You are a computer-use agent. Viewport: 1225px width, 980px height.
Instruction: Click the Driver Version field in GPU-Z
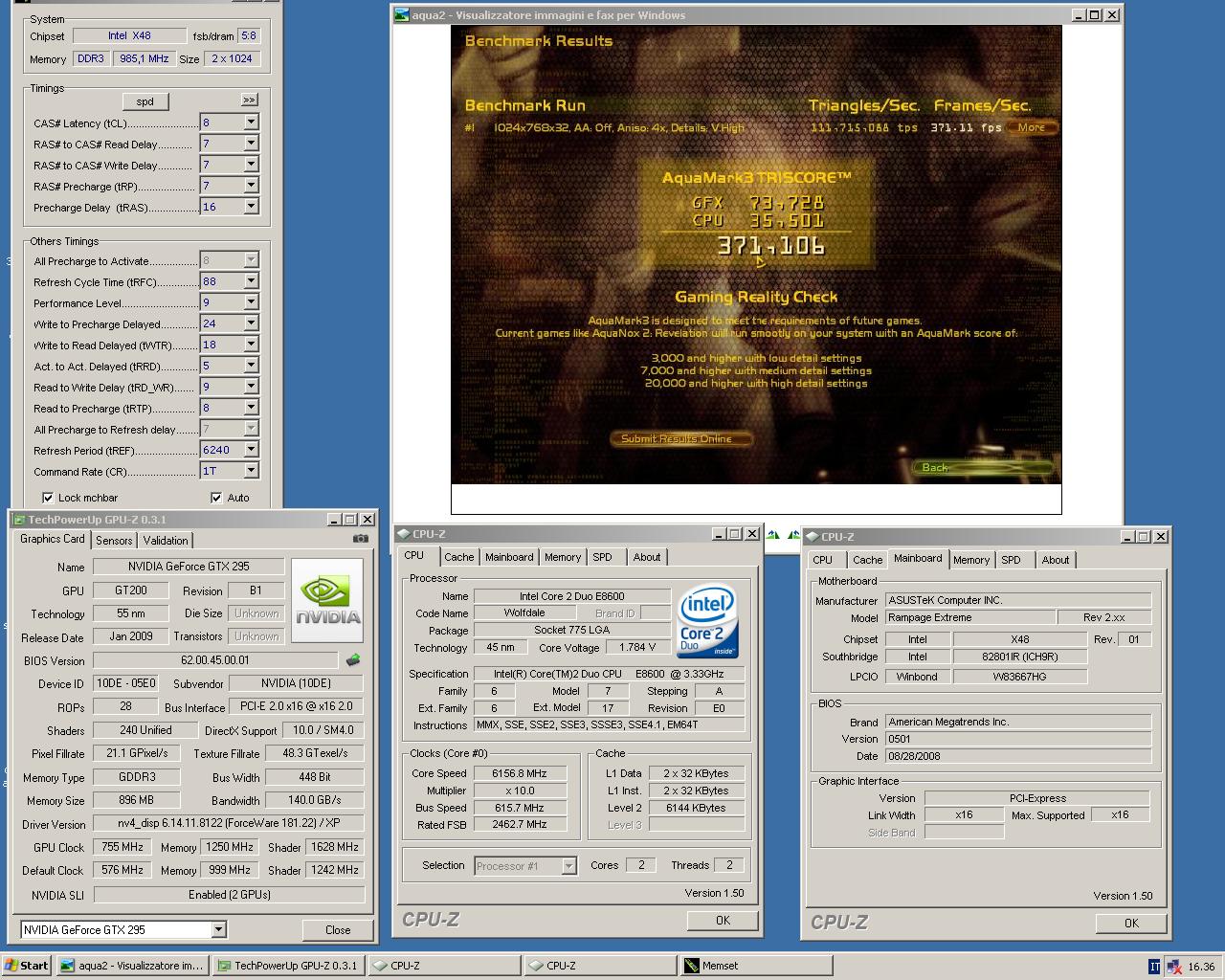(228, 823)
